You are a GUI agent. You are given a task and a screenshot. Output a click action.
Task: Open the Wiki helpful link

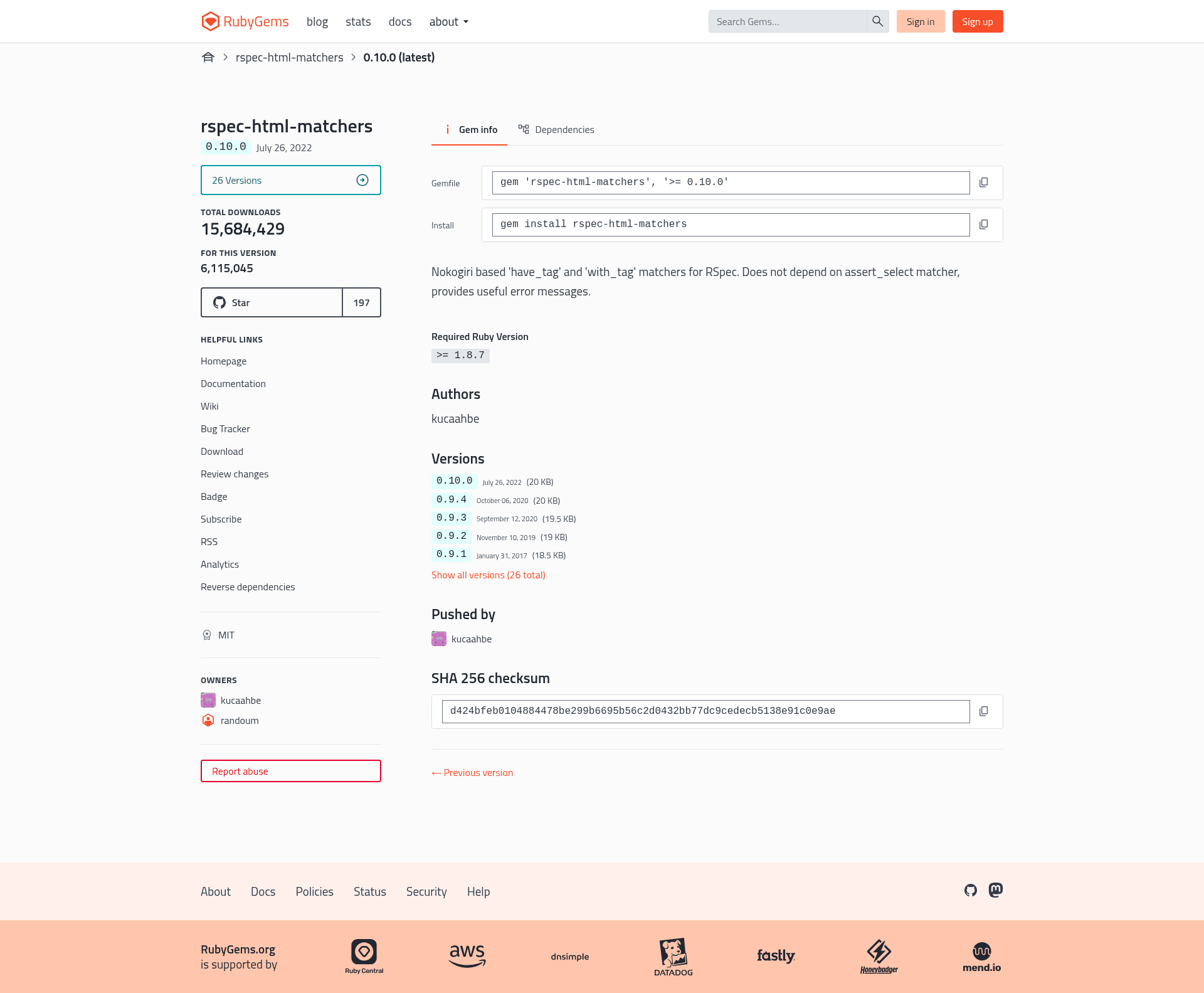(209, 406)
